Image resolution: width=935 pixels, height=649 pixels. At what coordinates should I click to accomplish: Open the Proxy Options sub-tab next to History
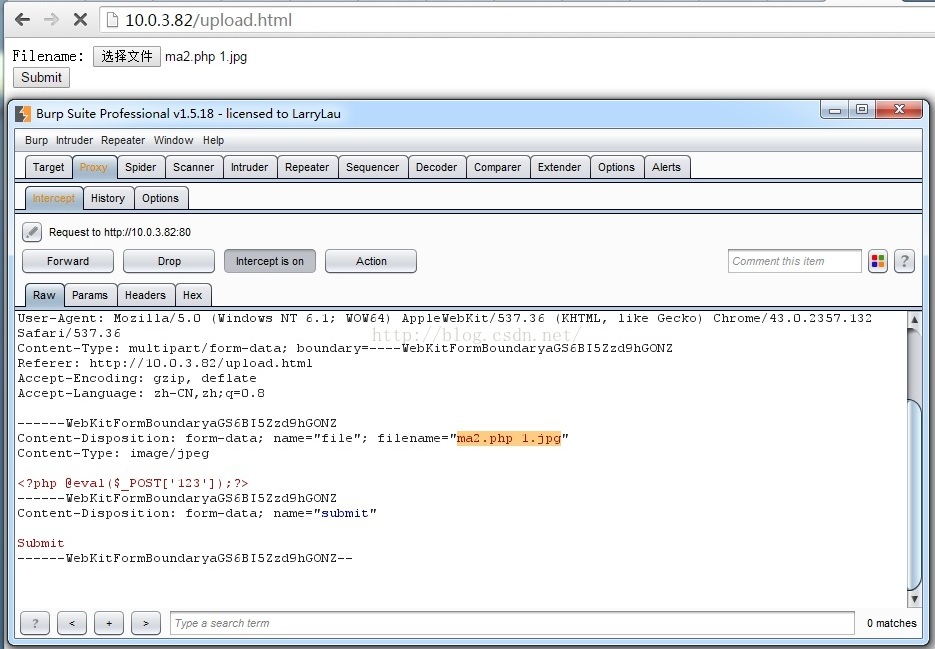[x=160, y=199]
